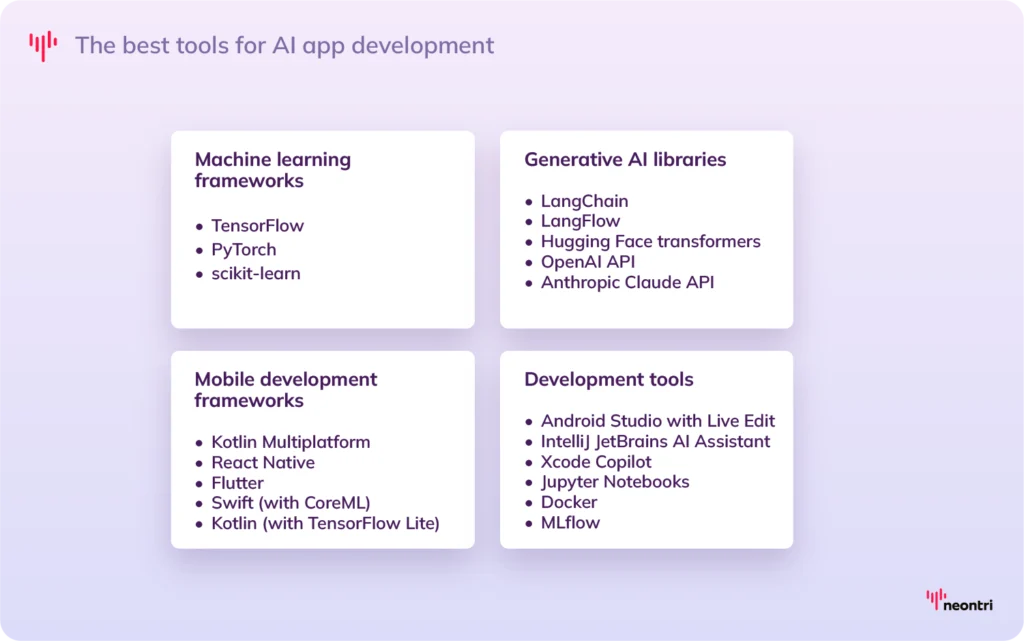Select Kotlin (with TensorFlow Lite)
Image resolution: width=1024 pixels, height=641 pixels.
coord(325,523)
